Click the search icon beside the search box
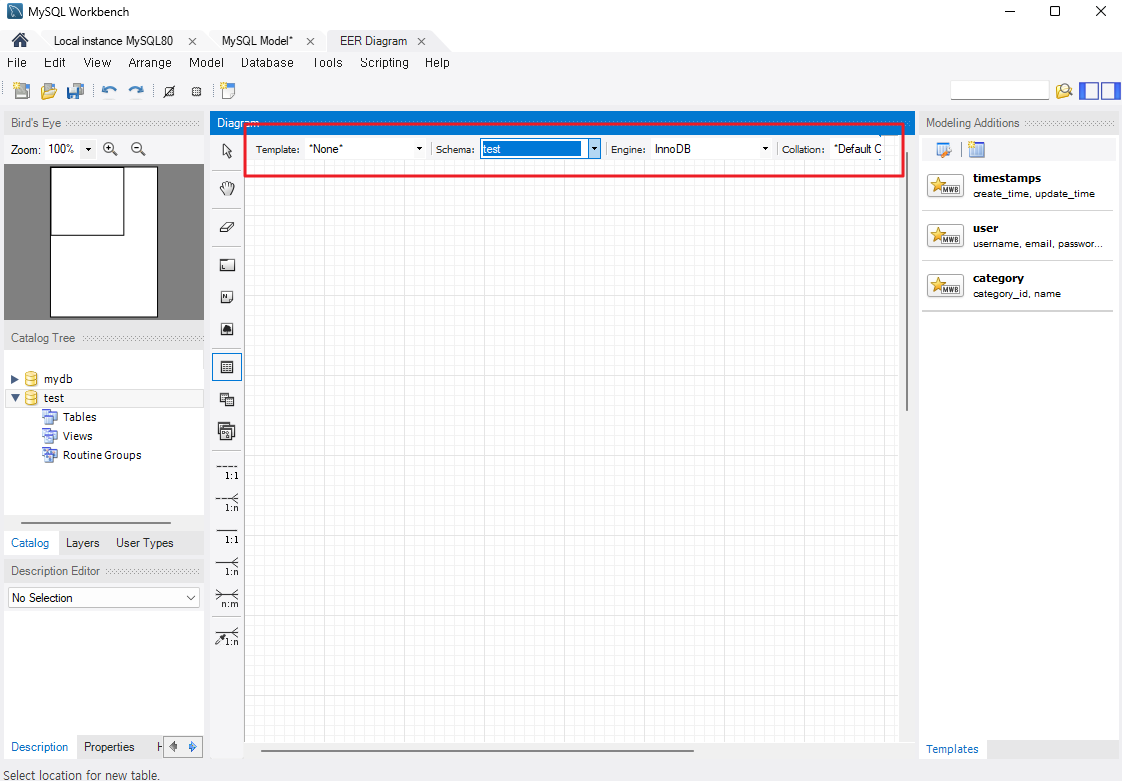 point(1064,91)
